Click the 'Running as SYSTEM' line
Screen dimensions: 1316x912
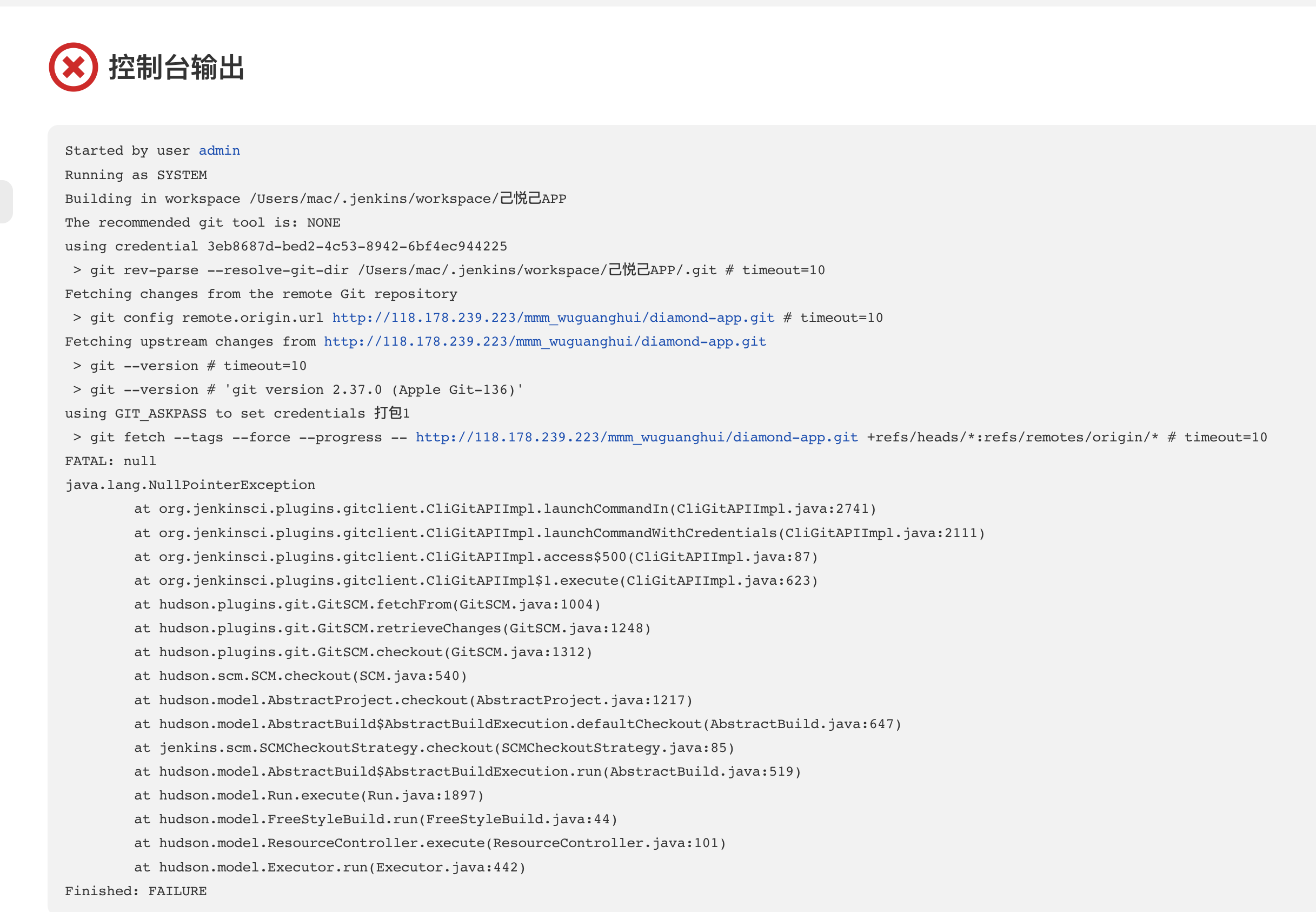(136, 175)
